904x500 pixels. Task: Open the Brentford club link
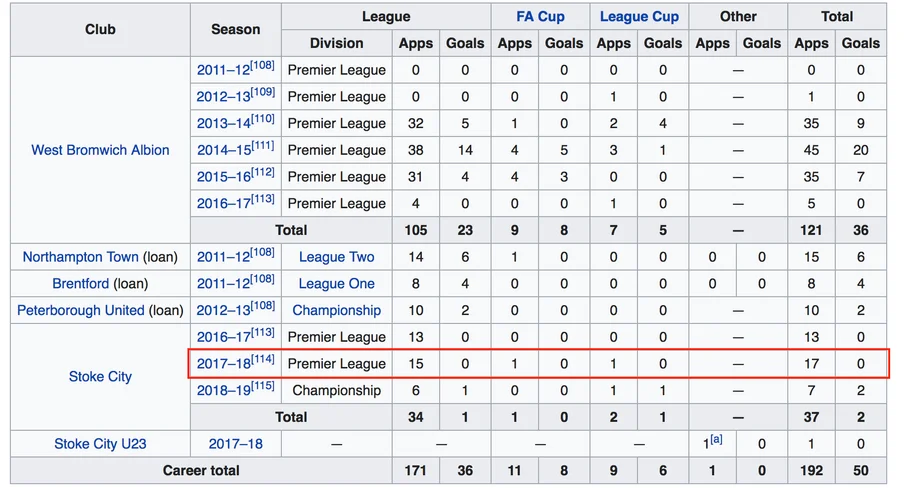(81, 284)
